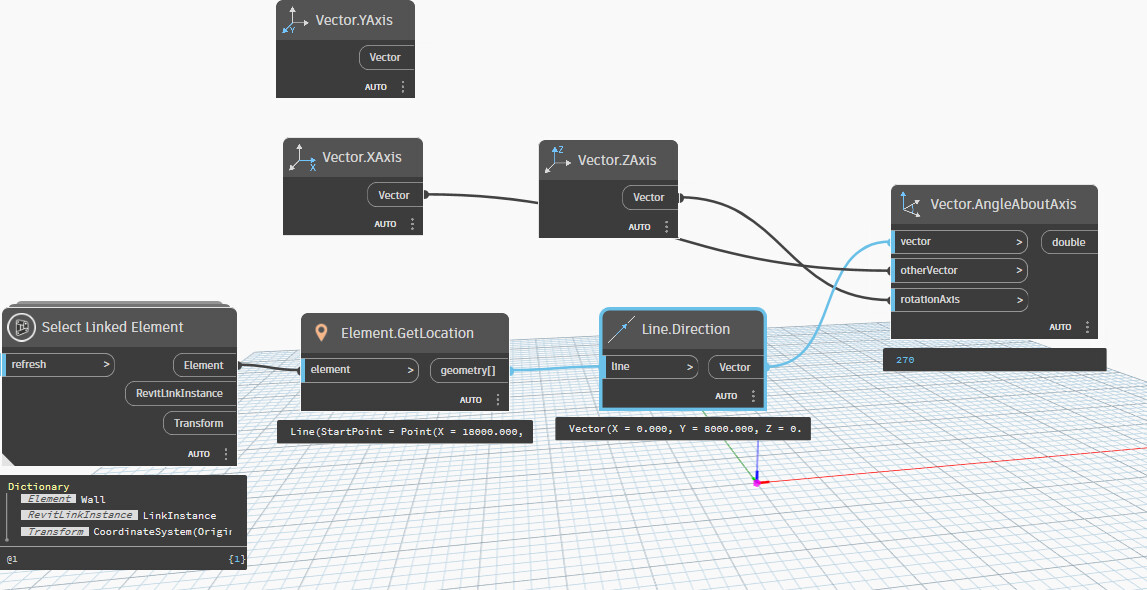This screenshot has width=1147, height=590.
Task: Click the 270 output preview value
Action: click(x=905, y=360)
